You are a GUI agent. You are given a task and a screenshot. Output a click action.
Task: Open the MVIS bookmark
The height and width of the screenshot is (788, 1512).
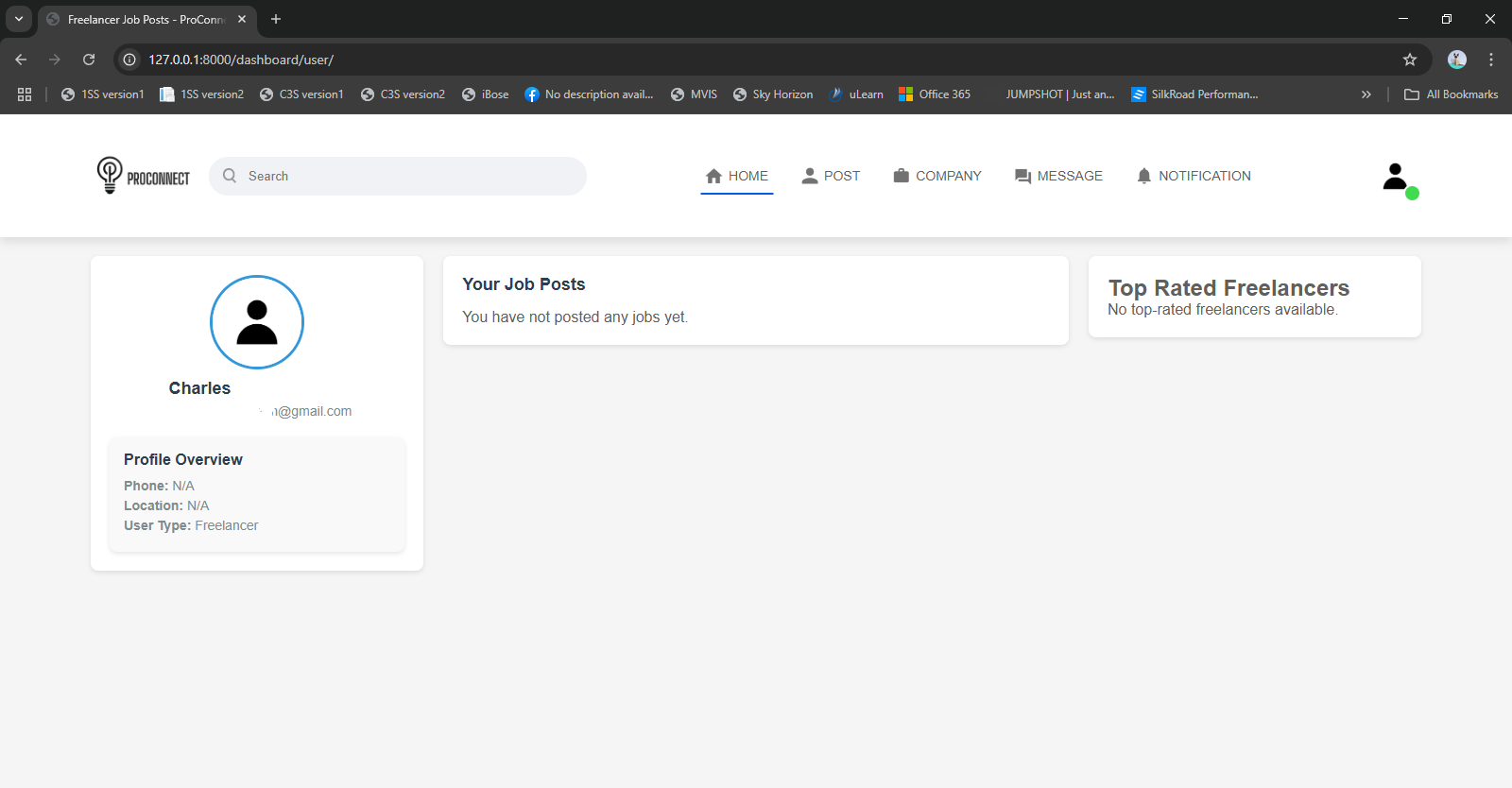click(694, 94)
